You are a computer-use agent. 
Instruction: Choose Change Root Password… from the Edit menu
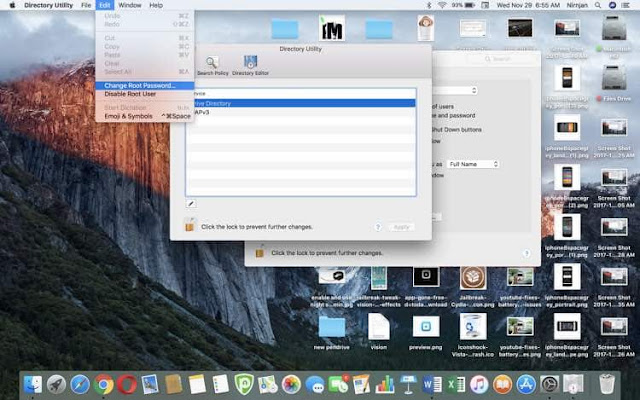(x=144, y=85)
